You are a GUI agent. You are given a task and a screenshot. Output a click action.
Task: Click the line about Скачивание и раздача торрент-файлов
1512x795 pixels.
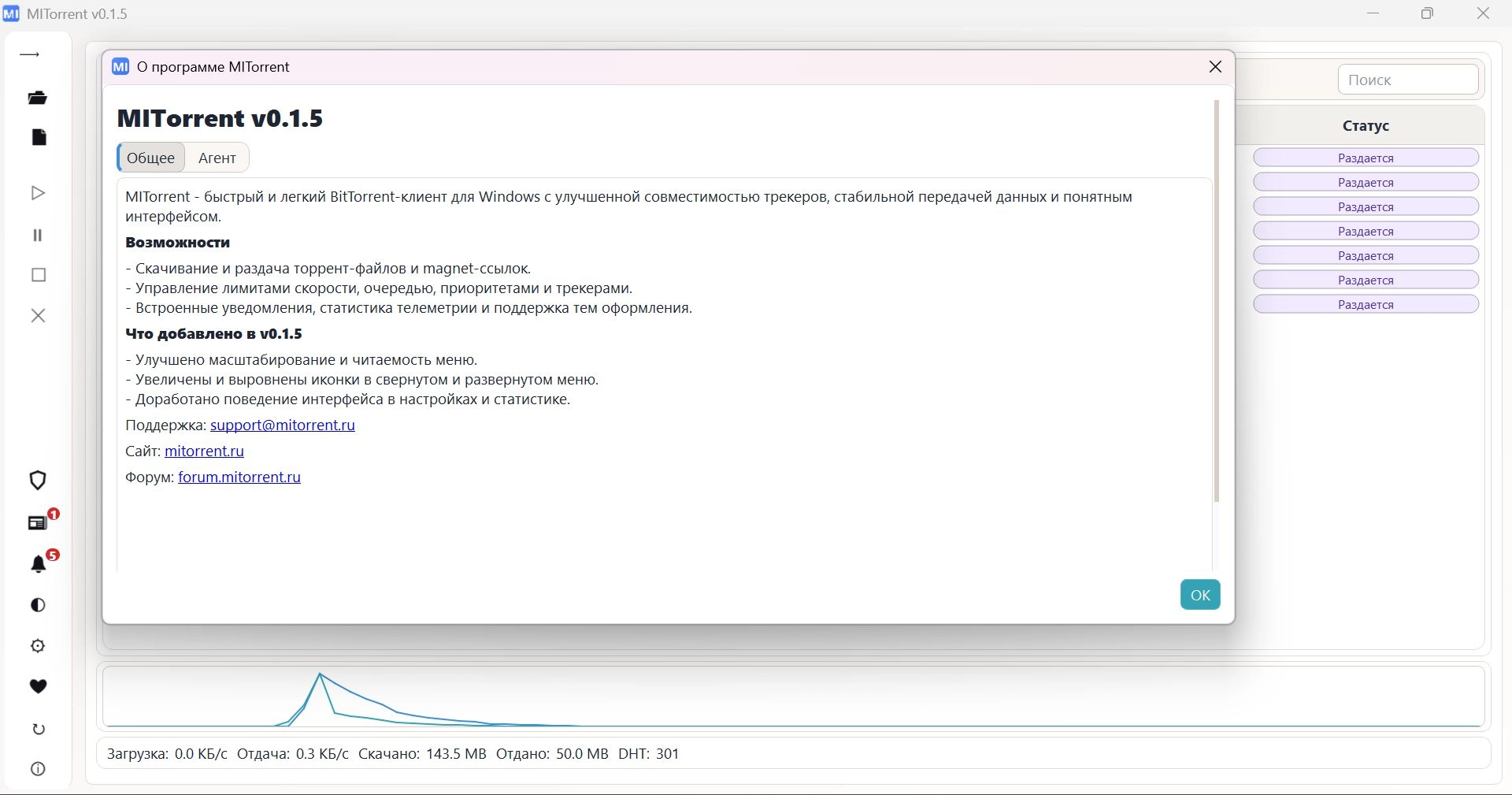pos(328,269)
